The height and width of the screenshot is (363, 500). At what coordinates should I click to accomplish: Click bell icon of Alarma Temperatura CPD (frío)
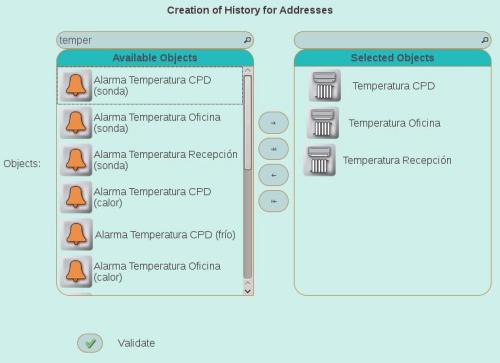77,234
